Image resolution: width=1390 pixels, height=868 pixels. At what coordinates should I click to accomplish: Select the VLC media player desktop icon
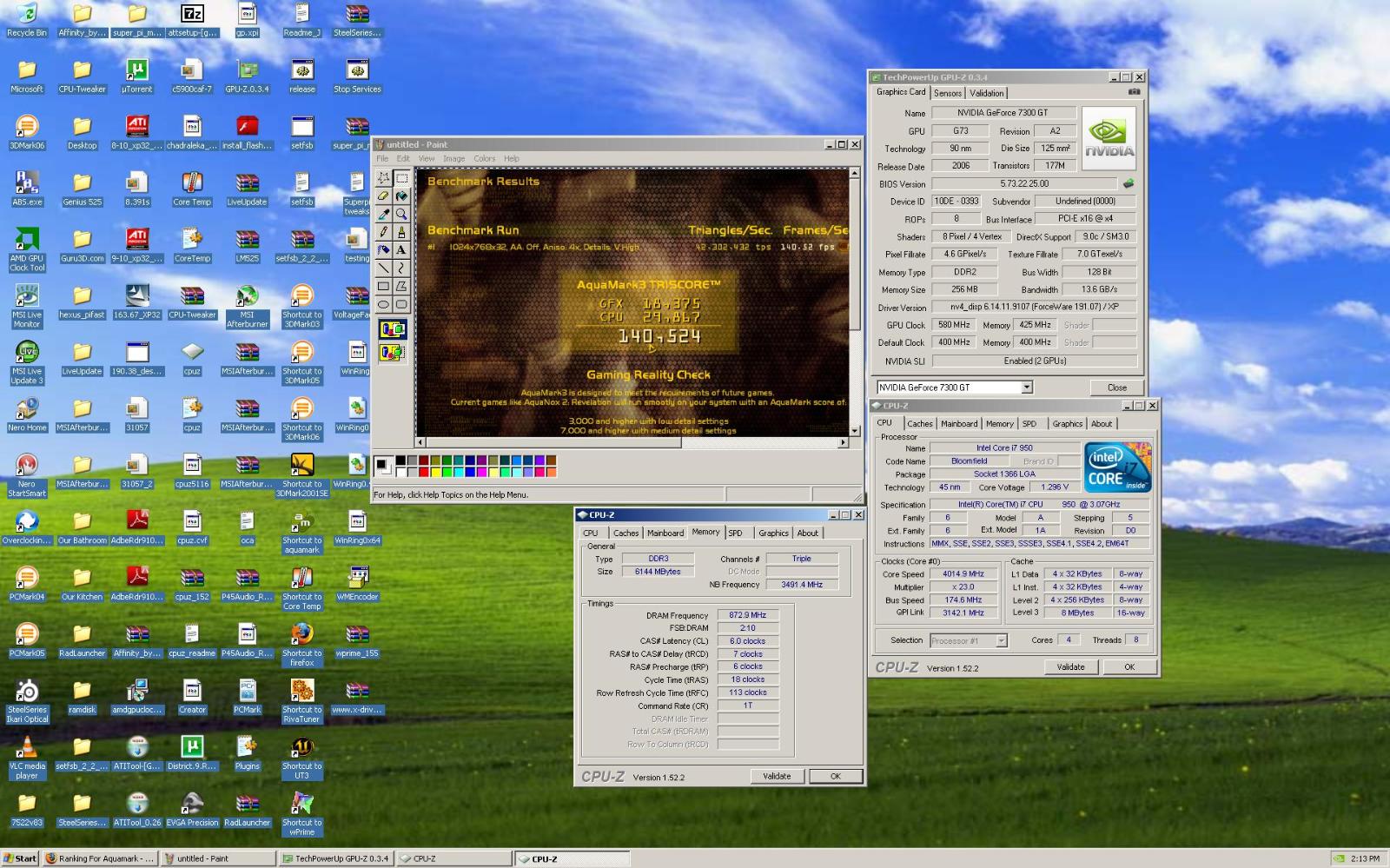(x=27, y=759)
